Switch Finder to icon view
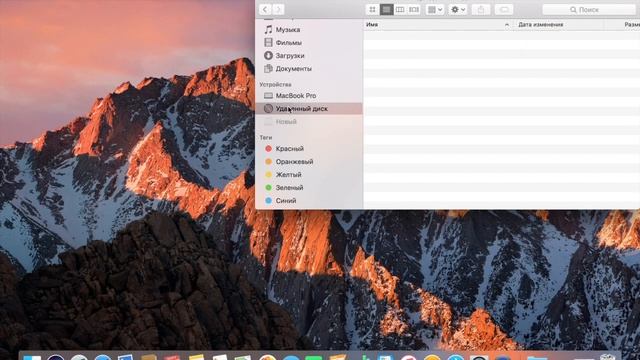 372,9
